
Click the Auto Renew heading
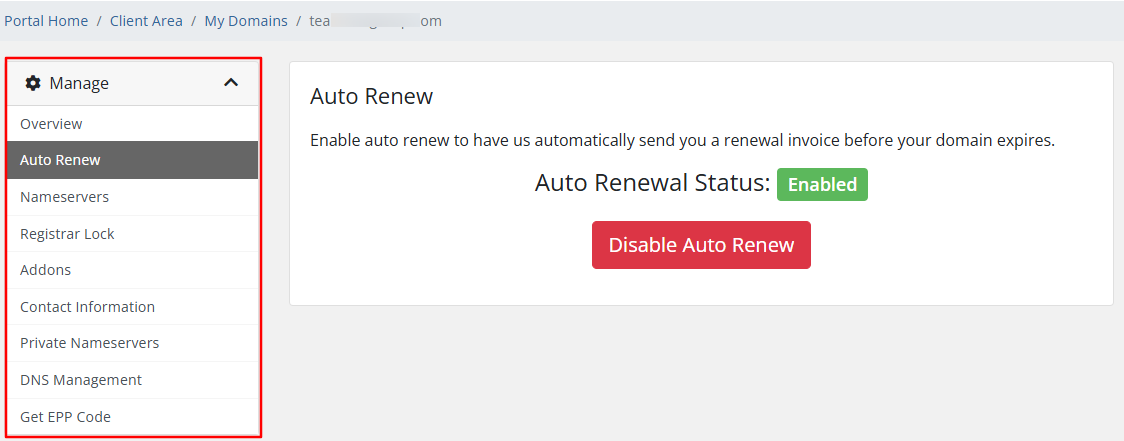[x=371, y=96]
